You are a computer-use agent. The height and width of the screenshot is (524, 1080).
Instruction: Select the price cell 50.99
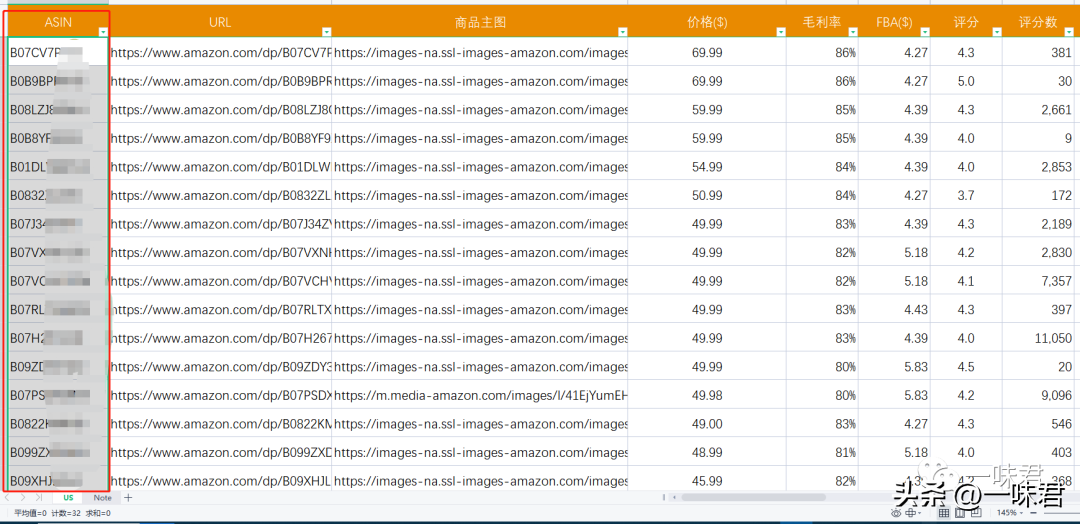pyautogui.click(x=707, y=196)
